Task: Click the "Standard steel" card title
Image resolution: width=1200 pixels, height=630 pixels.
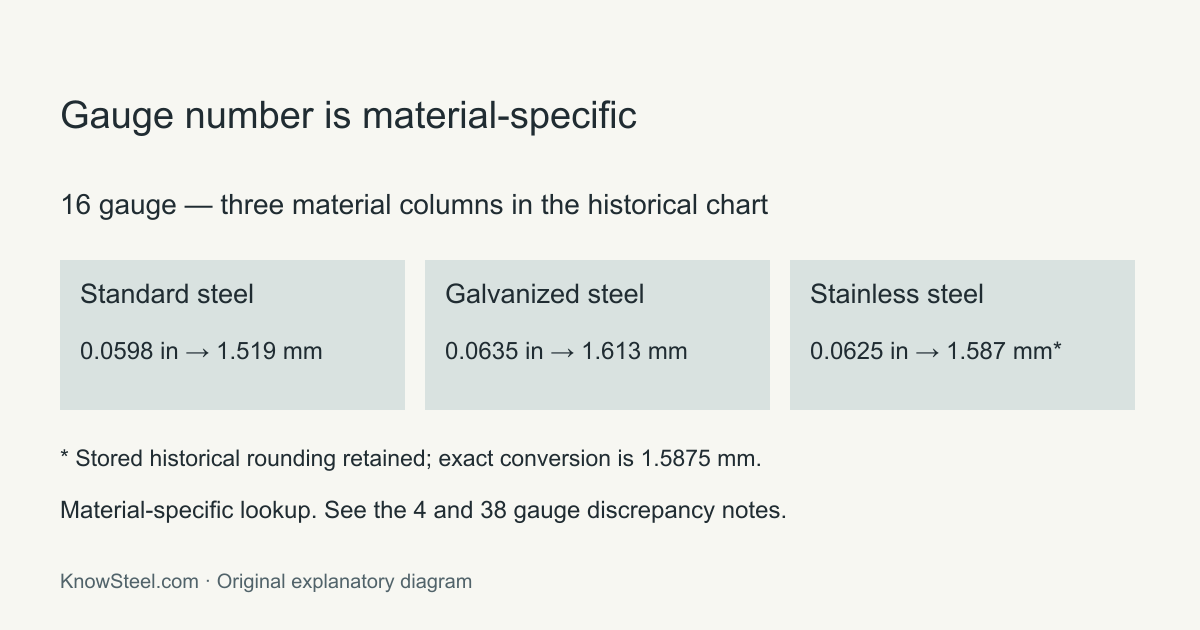Action: (x=167, y=294)
